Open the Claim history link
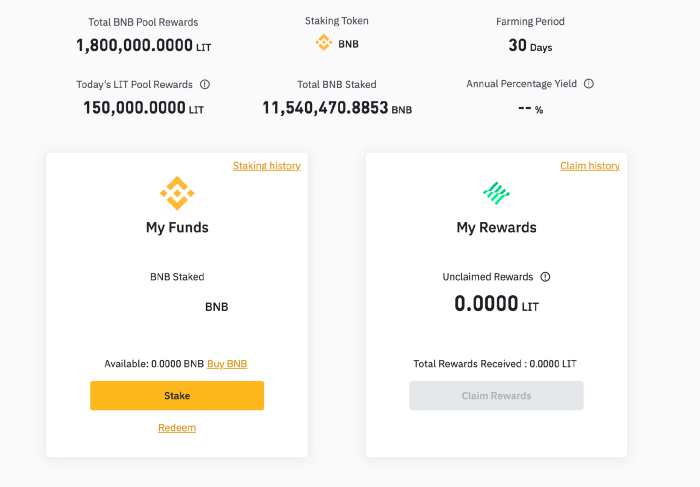The width and height of the screenshot is (700, 487). tap(590, 166)
